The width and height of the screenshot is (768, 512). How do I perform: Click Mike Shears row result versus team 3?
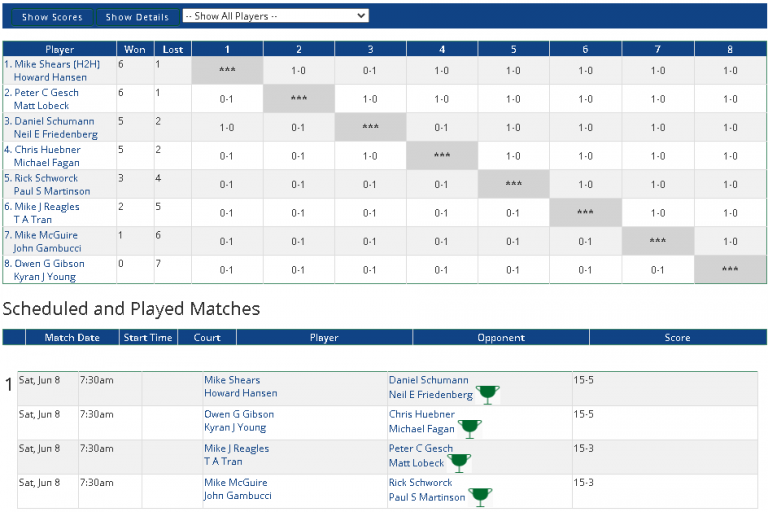coord(370,71)
